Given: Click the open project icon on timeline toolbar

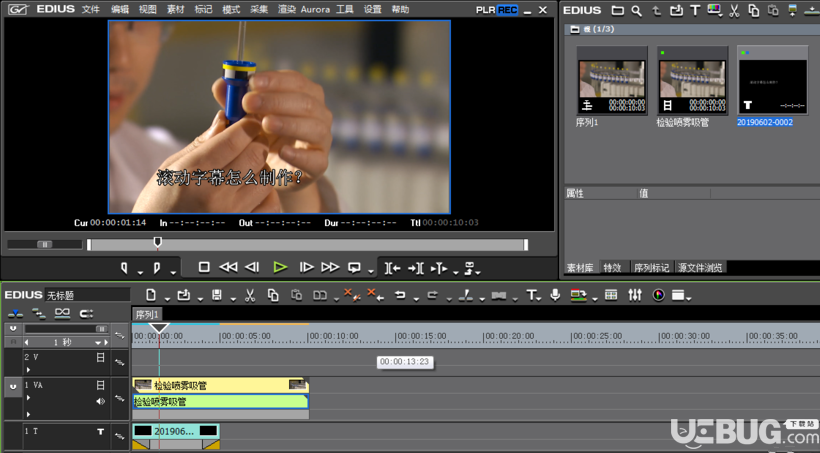Looking at the screenshot, I should (184, 295).
